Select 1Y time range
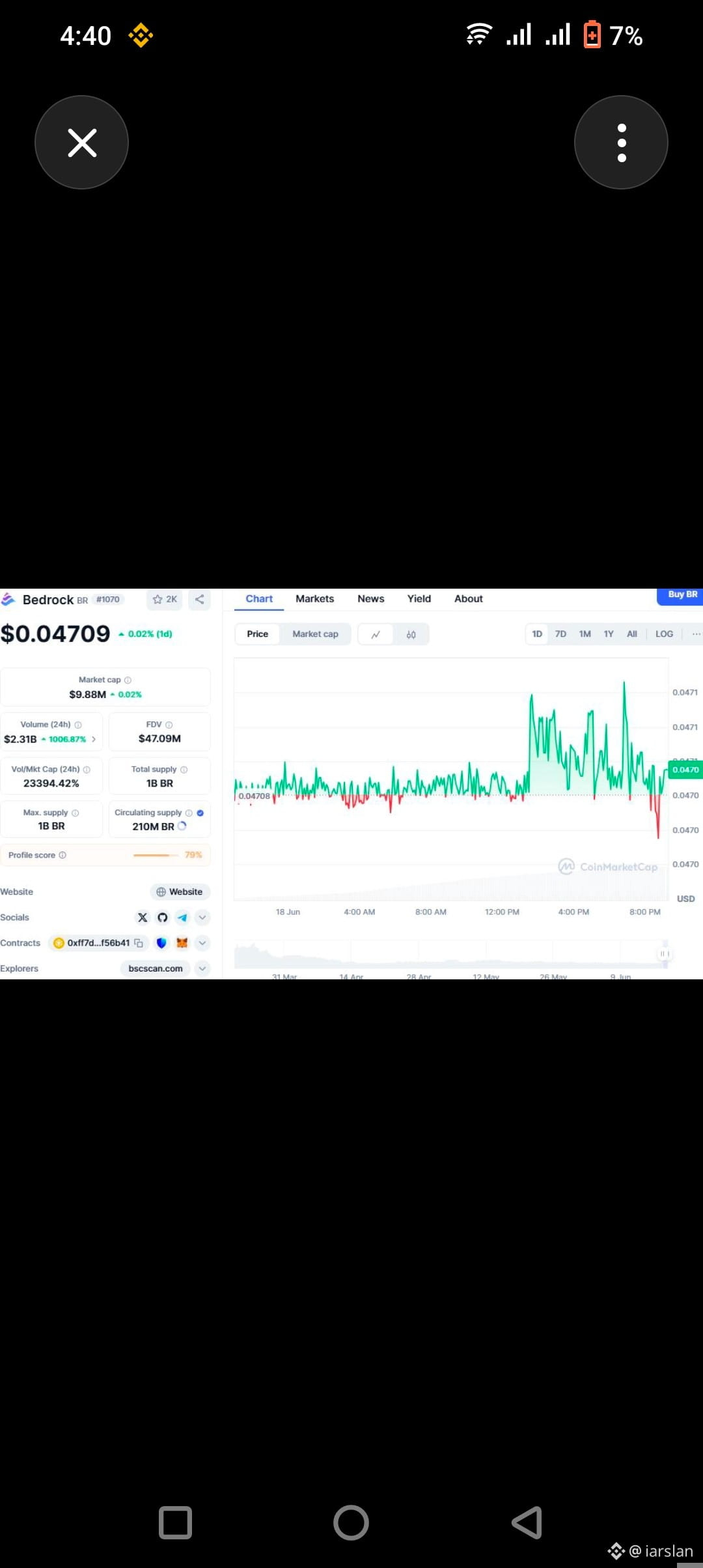The width and height of the screenshot is (703, 1568). 609,634
